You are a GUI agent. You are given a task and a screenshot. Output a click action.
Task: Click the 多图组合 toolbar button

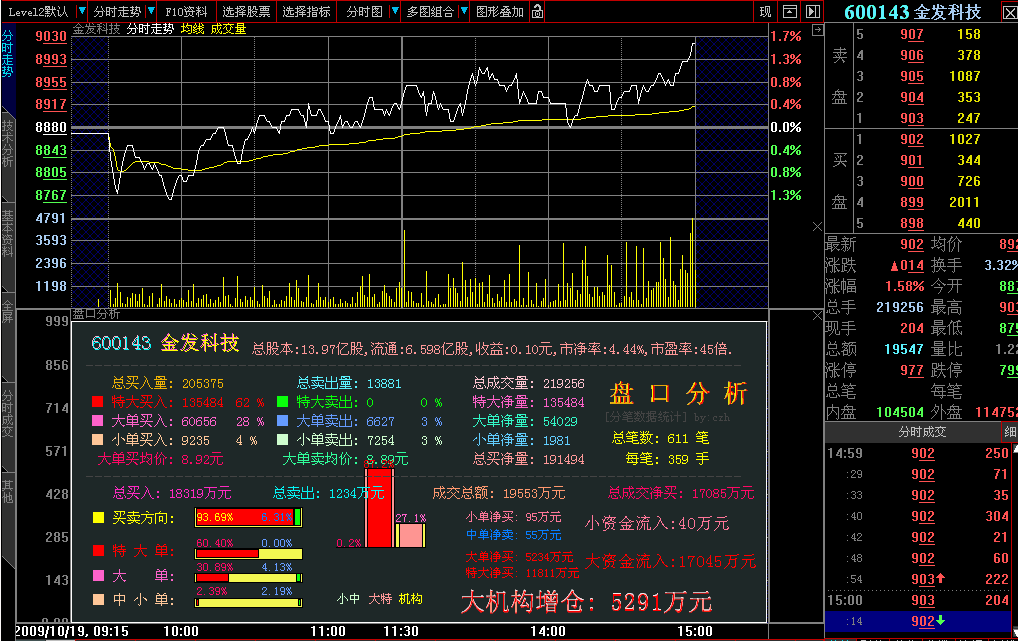pos(430,12)
